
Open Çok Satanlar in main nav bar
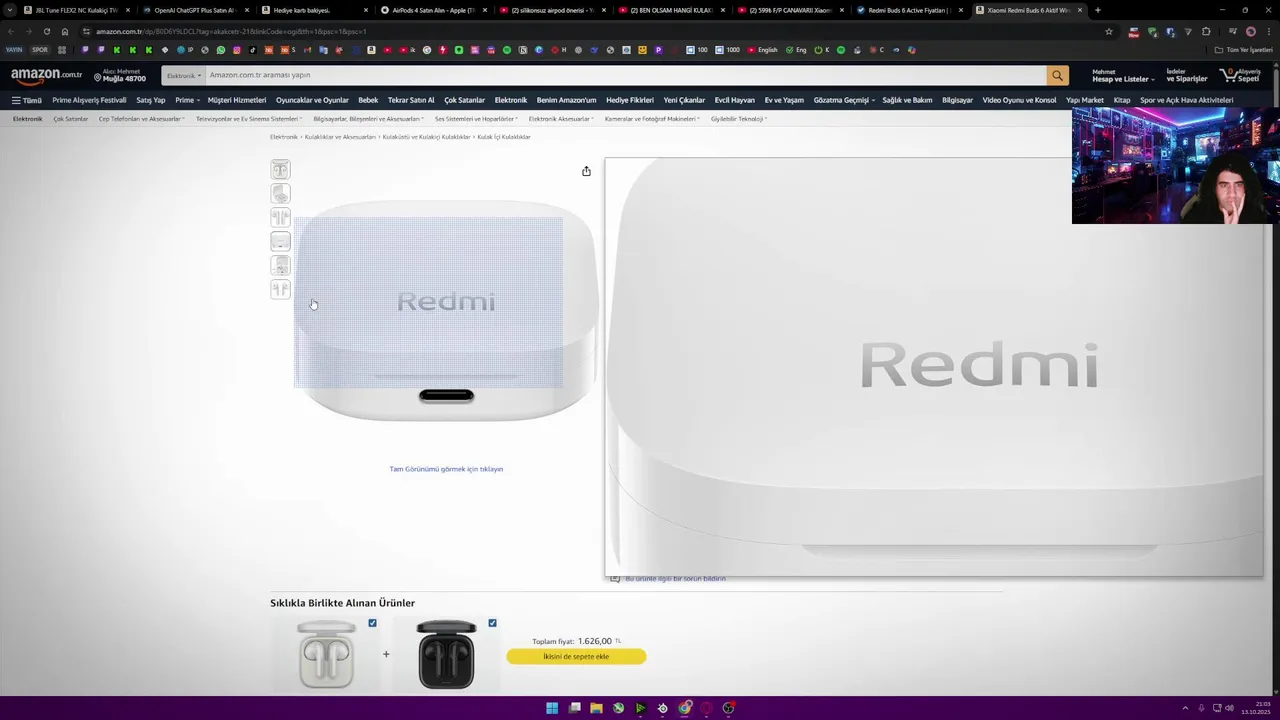coord(464,100)
